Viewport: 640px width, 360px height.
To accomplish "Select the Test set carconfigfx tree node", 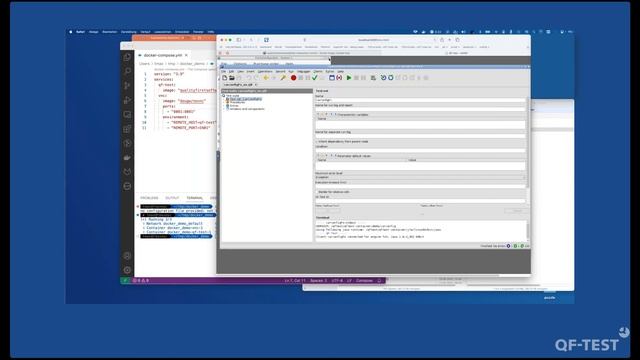I will pos(246,99).
